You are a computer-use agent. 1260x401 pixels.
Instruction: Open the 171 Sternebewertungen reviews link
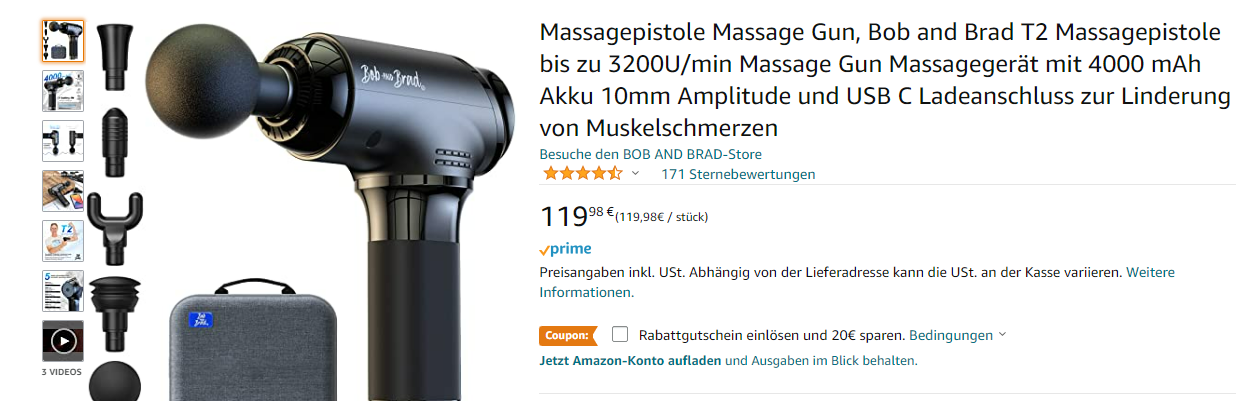click(738, 174)
